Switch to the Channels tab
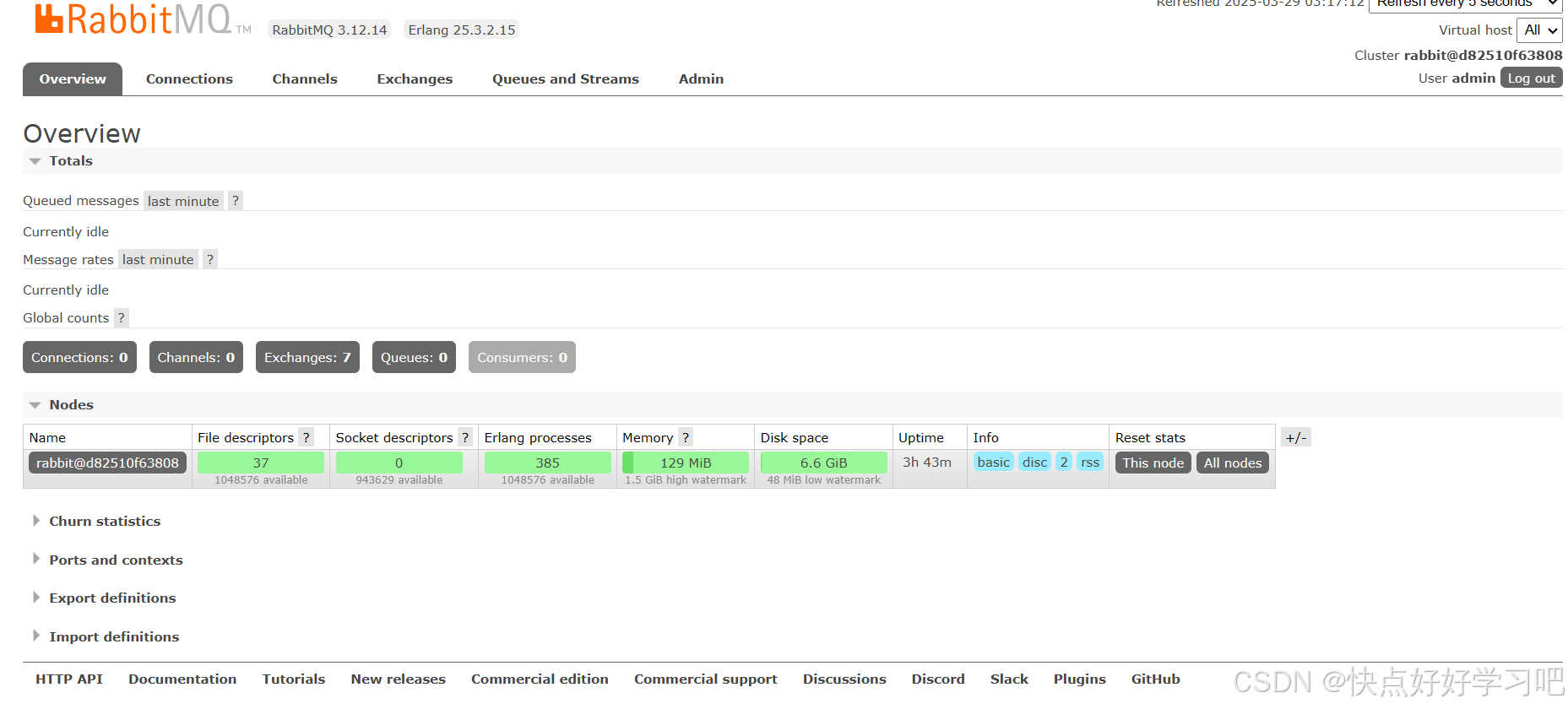Viewport: 1568px width, 709px height. tap(305, 78)
